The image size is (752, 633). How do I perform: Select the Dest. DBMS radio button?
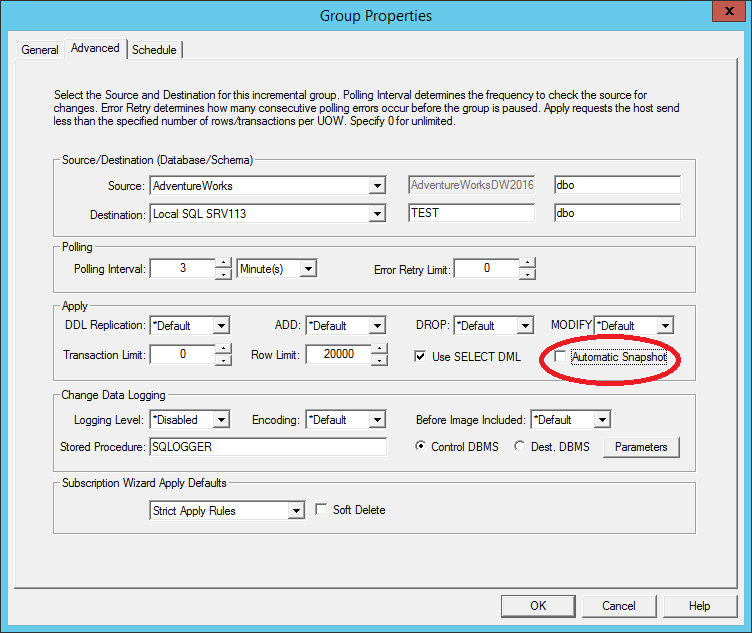(519, 447)
